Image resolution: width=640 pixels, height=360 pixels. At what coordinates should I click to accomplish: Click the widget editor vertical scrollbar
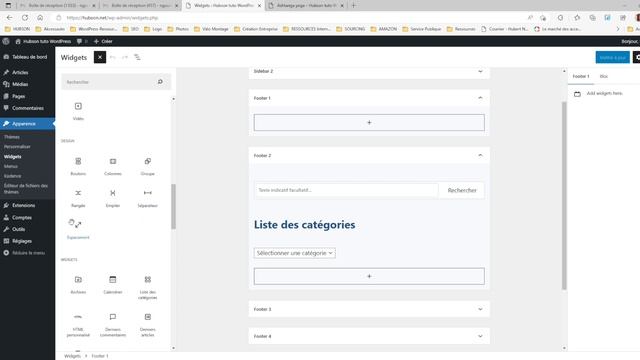tap(564, 196)
